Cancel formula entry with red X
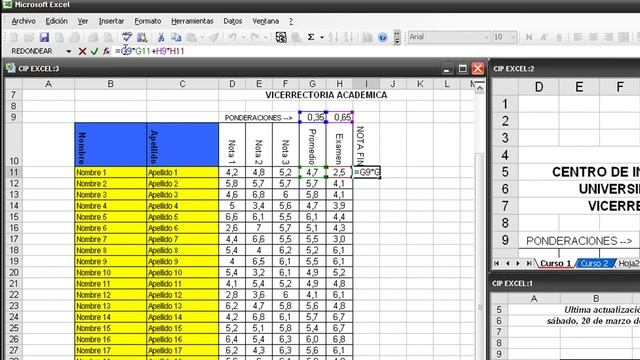The height and width of the screenshot is (360, 640). tap(82, 51)
